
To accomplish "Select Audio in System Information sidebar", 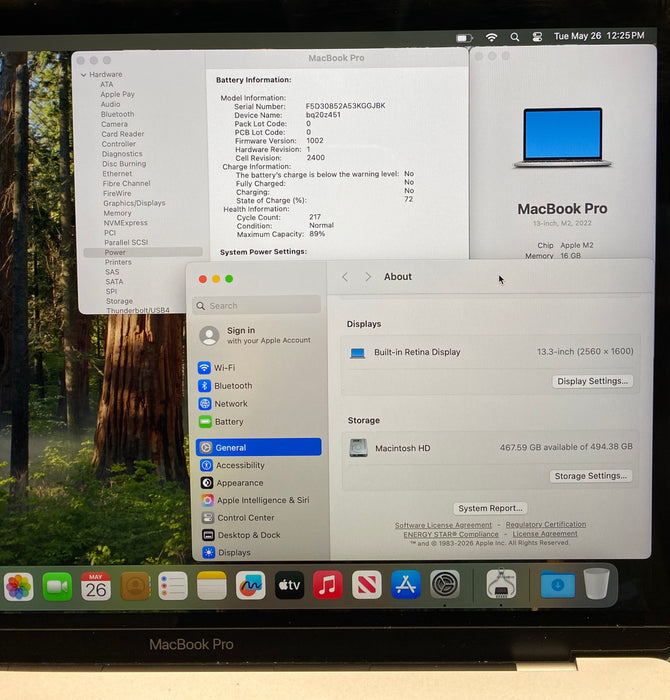I will [x=110, y=104].
